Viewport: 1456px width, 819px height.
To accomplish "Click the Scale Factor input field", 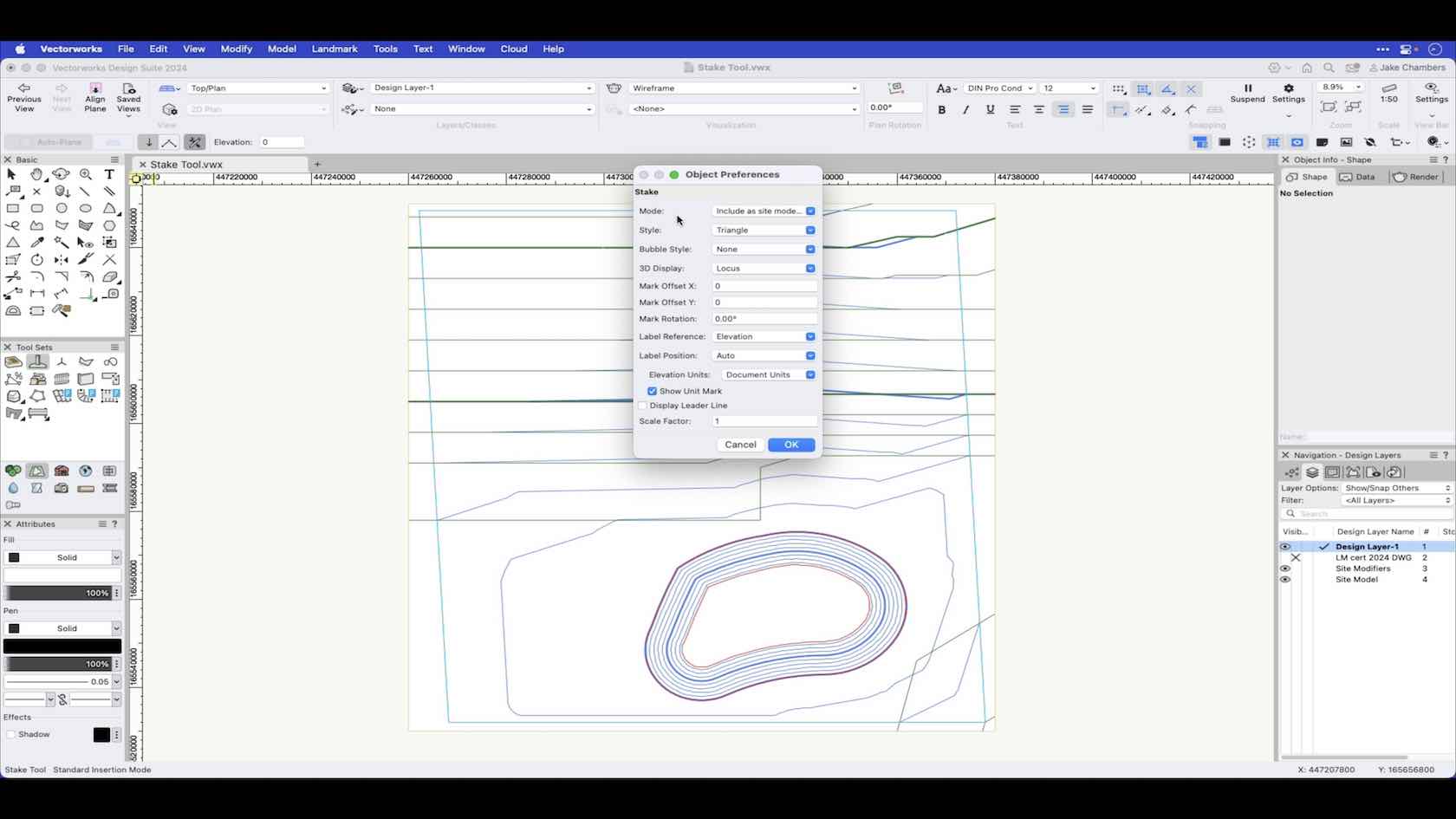I will [x=764, y=421].
